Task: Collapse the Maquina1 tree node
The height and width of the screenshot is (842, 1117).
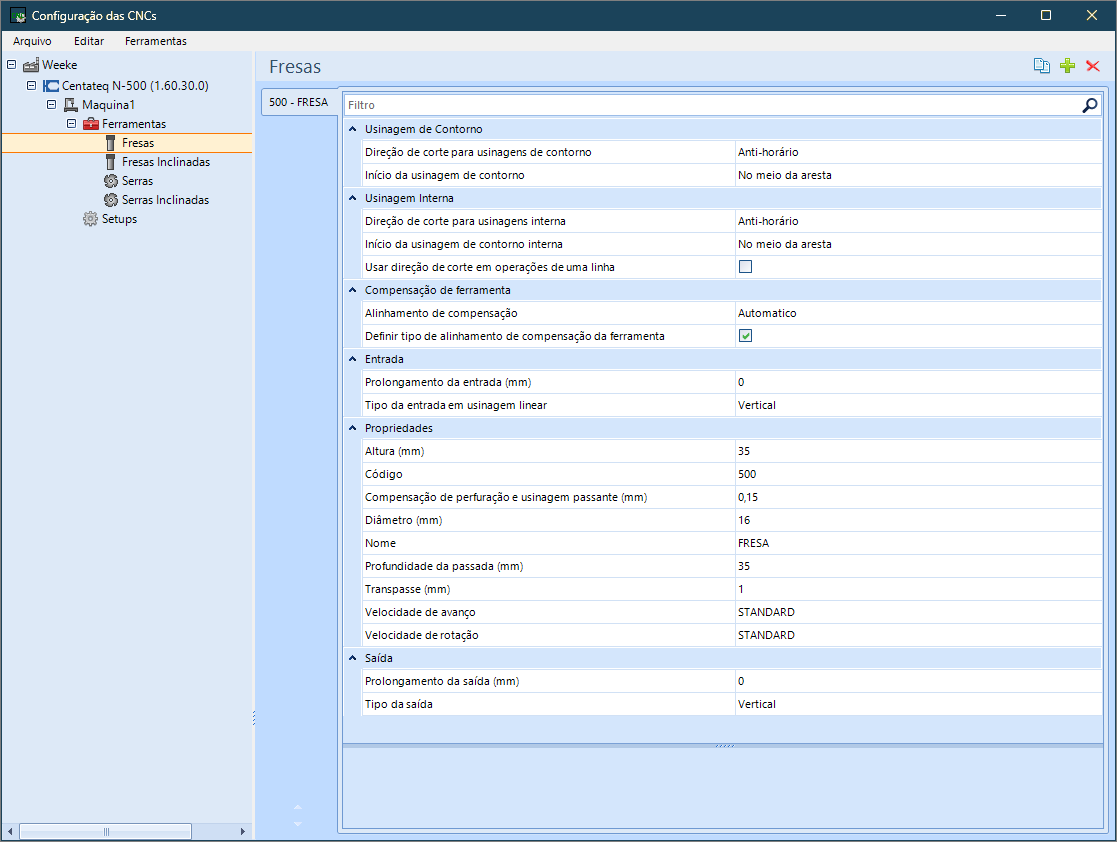Action: click(51, 105)
